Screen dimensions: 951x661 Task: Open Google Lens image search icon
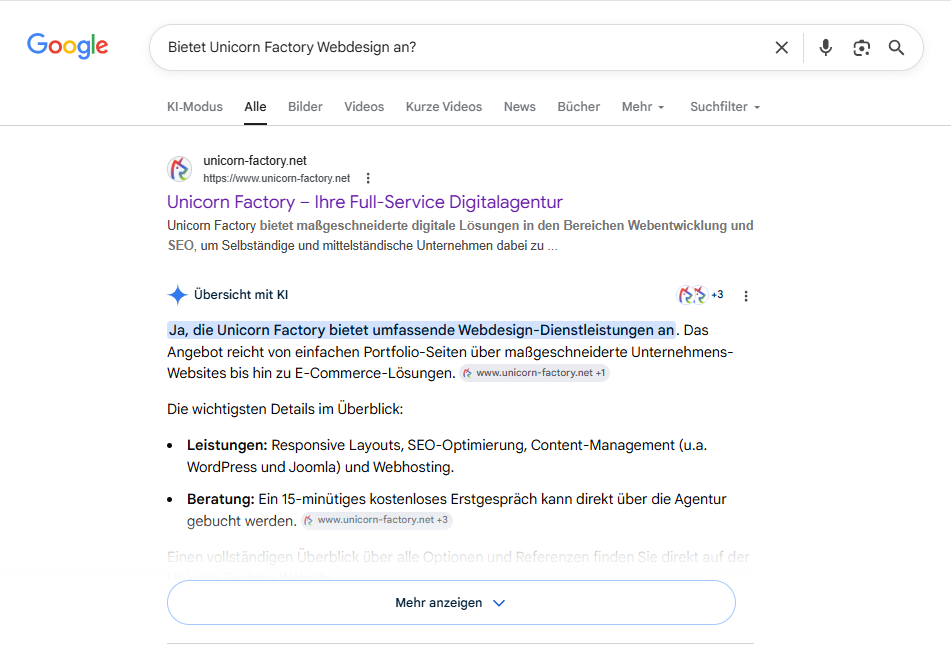point(861,47)
